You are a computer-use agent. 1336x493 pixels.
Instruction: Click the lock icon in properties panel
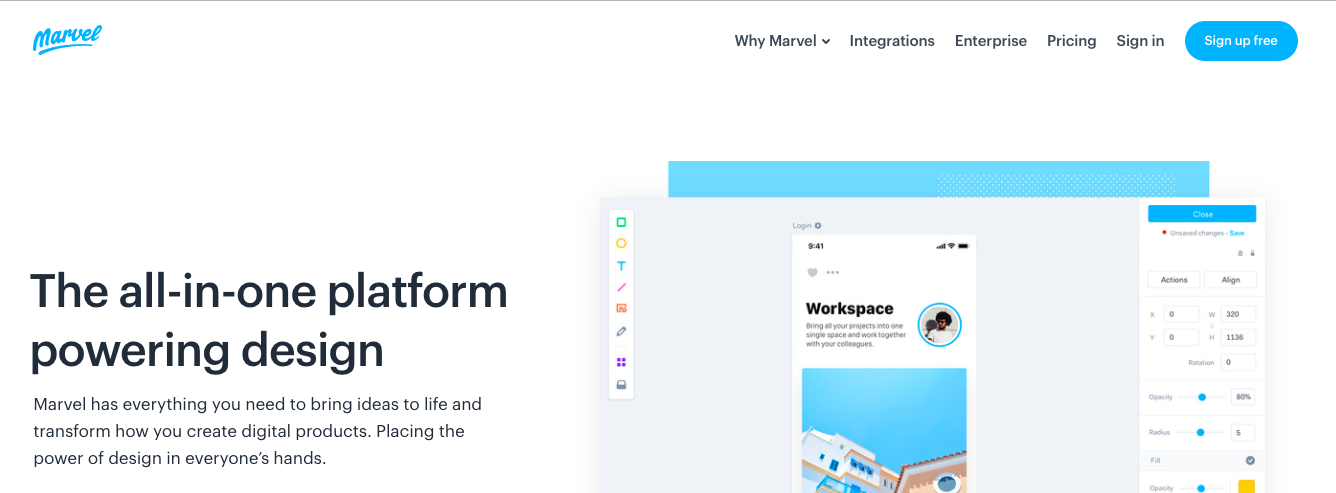click(x=1252, y=254)
